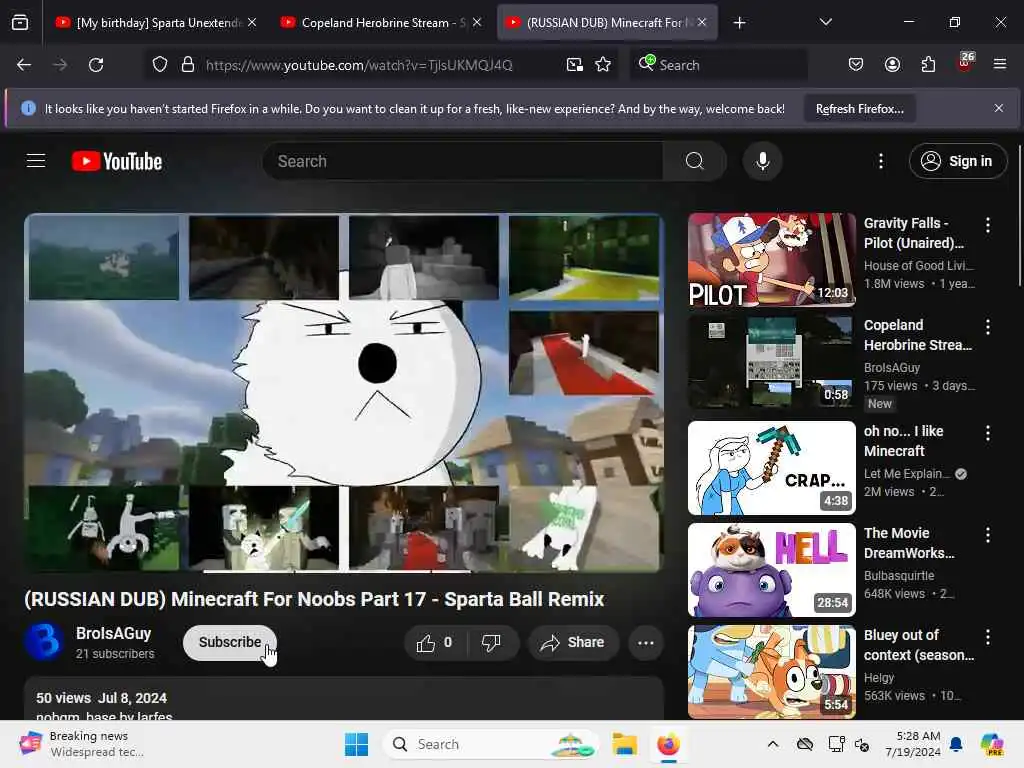Image resolution: width=1024 pixels, height=768 pixels.
Task: Open Firefox account icon
Action: 893,65
